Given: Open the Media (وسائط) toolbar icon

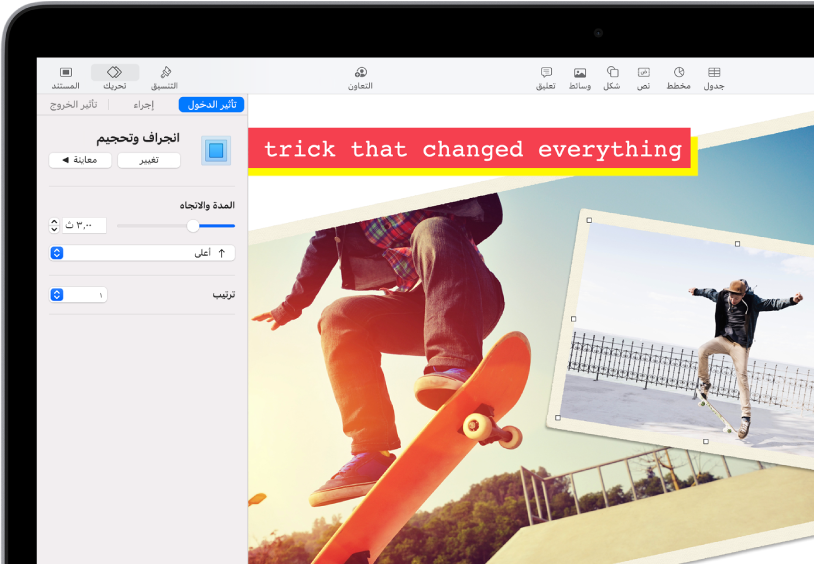Looking at the screenshot, I should 580,78.
